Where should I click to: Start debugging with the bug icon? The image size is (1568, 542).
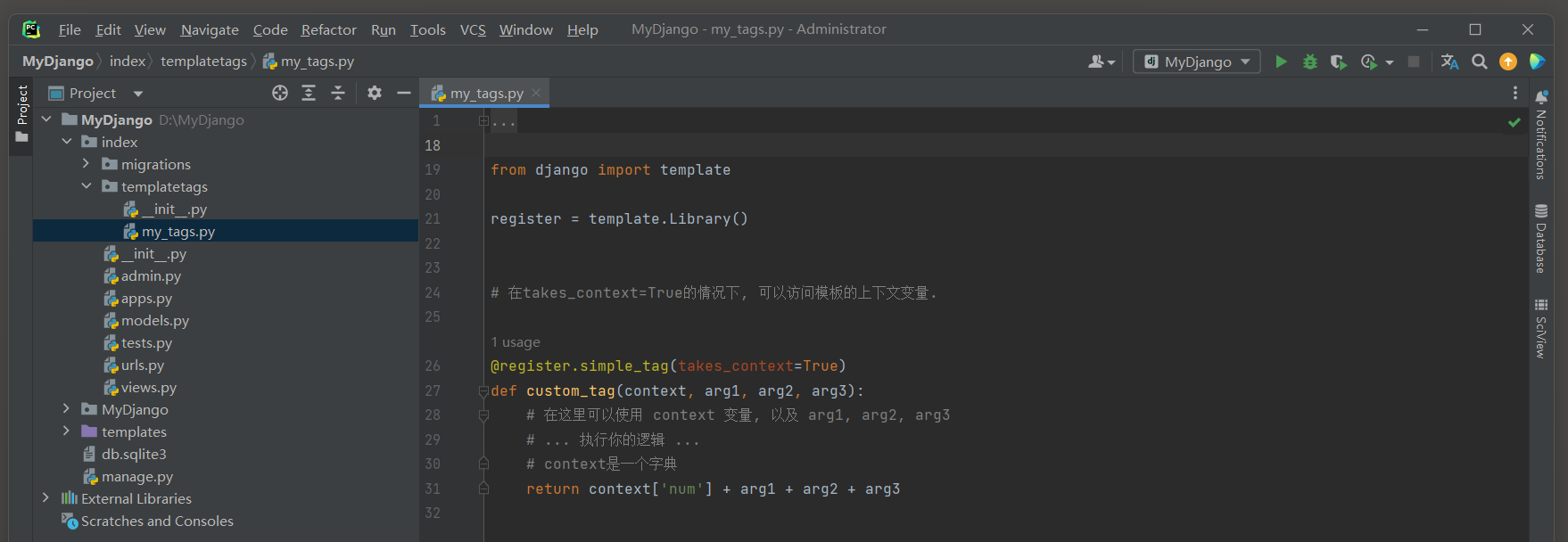tap(1309, 62)
